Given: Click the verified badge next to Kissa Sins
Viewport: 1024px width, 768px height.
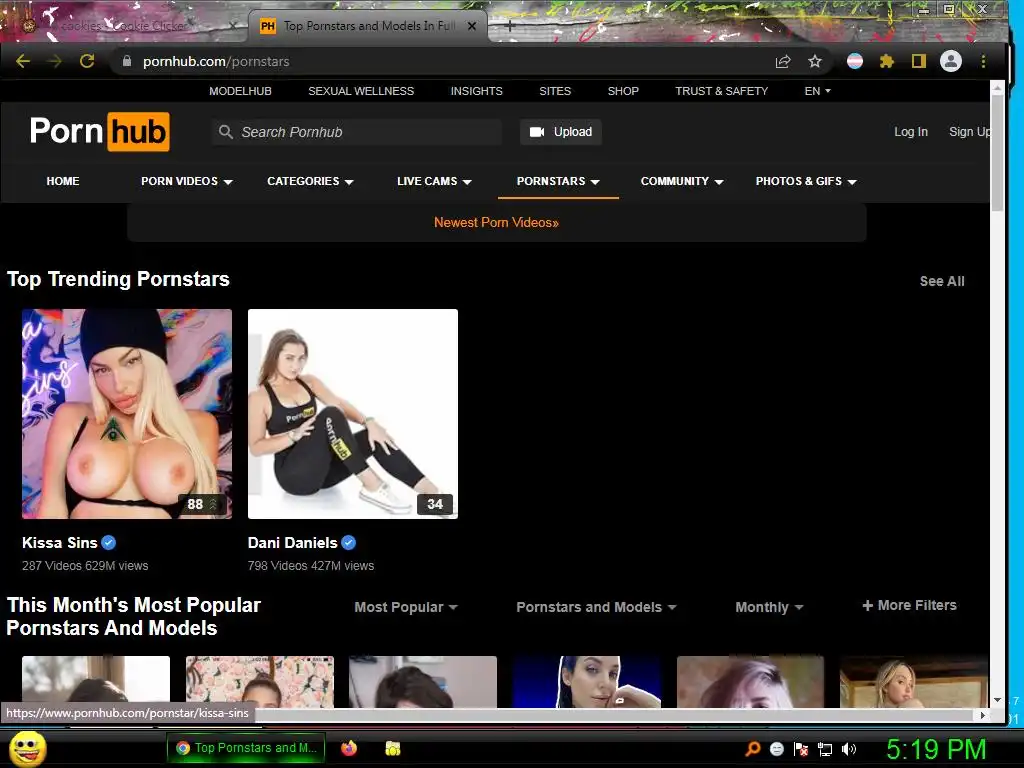Looking at the screenshot, I should pyautogui.click(x=109, y=543).
